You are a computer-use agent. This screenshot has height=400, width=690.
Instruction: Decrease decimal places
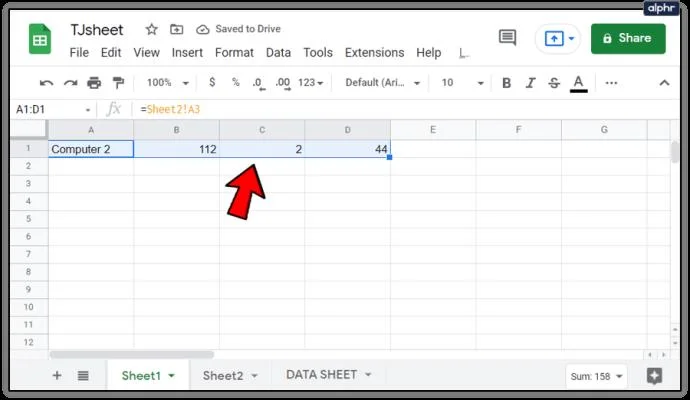click(259, 83)
